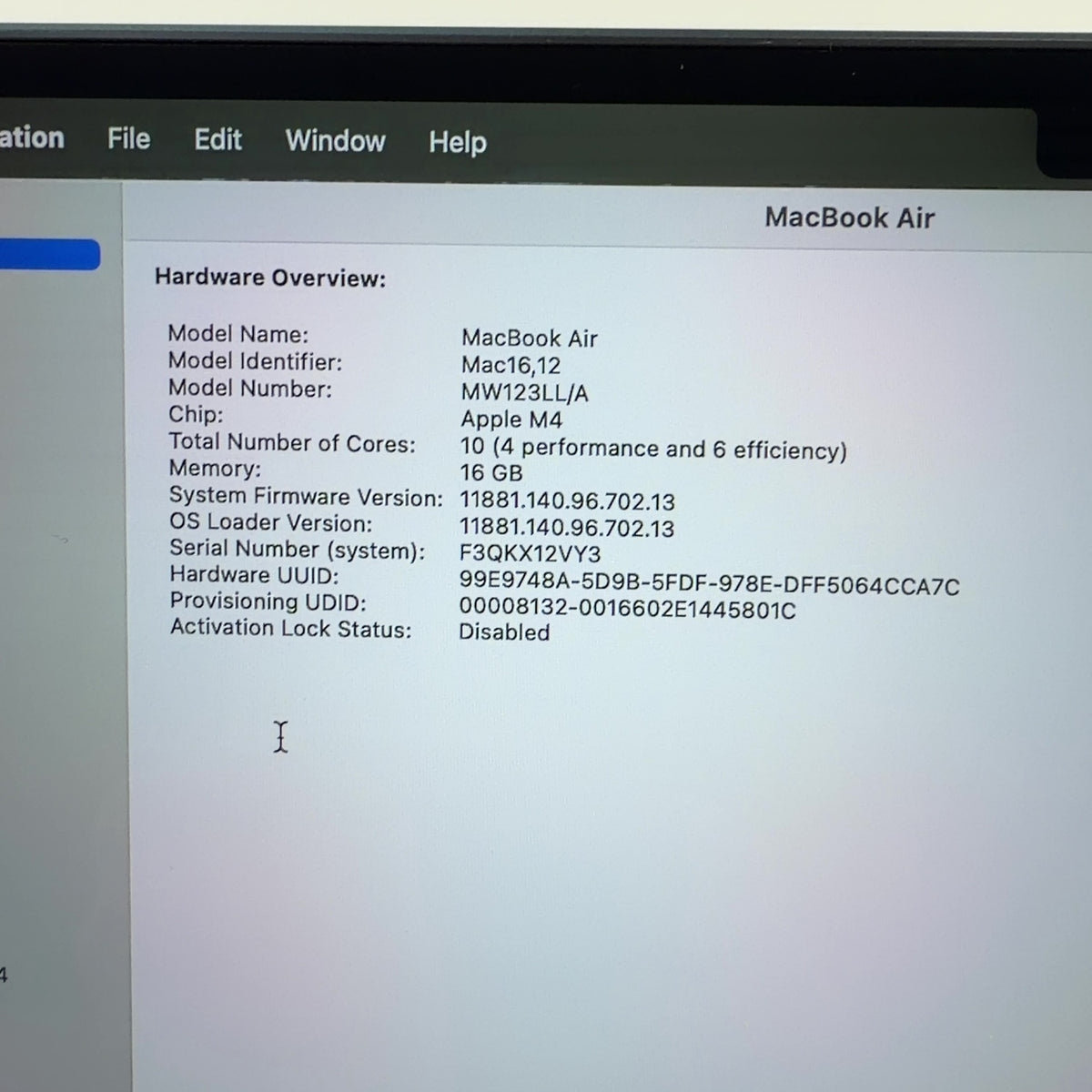The width and height of the screenshot is (1092, 1092).
Task: Select the OS Loader Version number value
Action: pos(567,528)
